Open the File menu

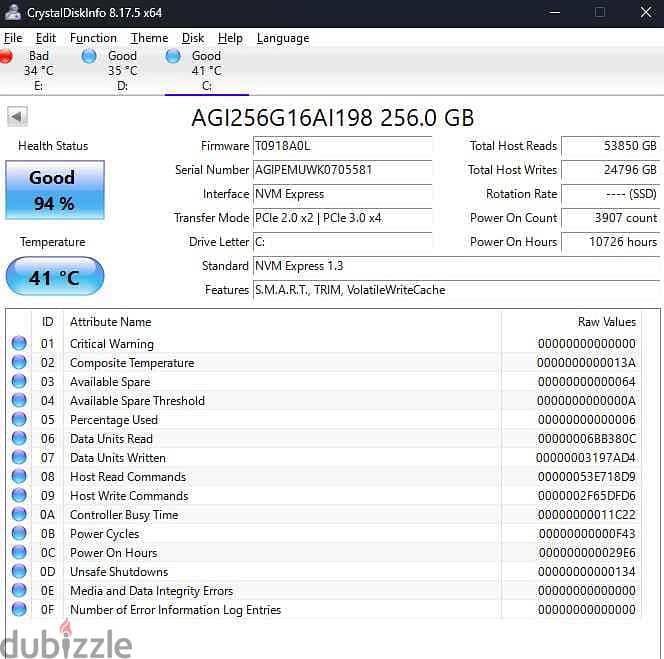pos(13,38)
